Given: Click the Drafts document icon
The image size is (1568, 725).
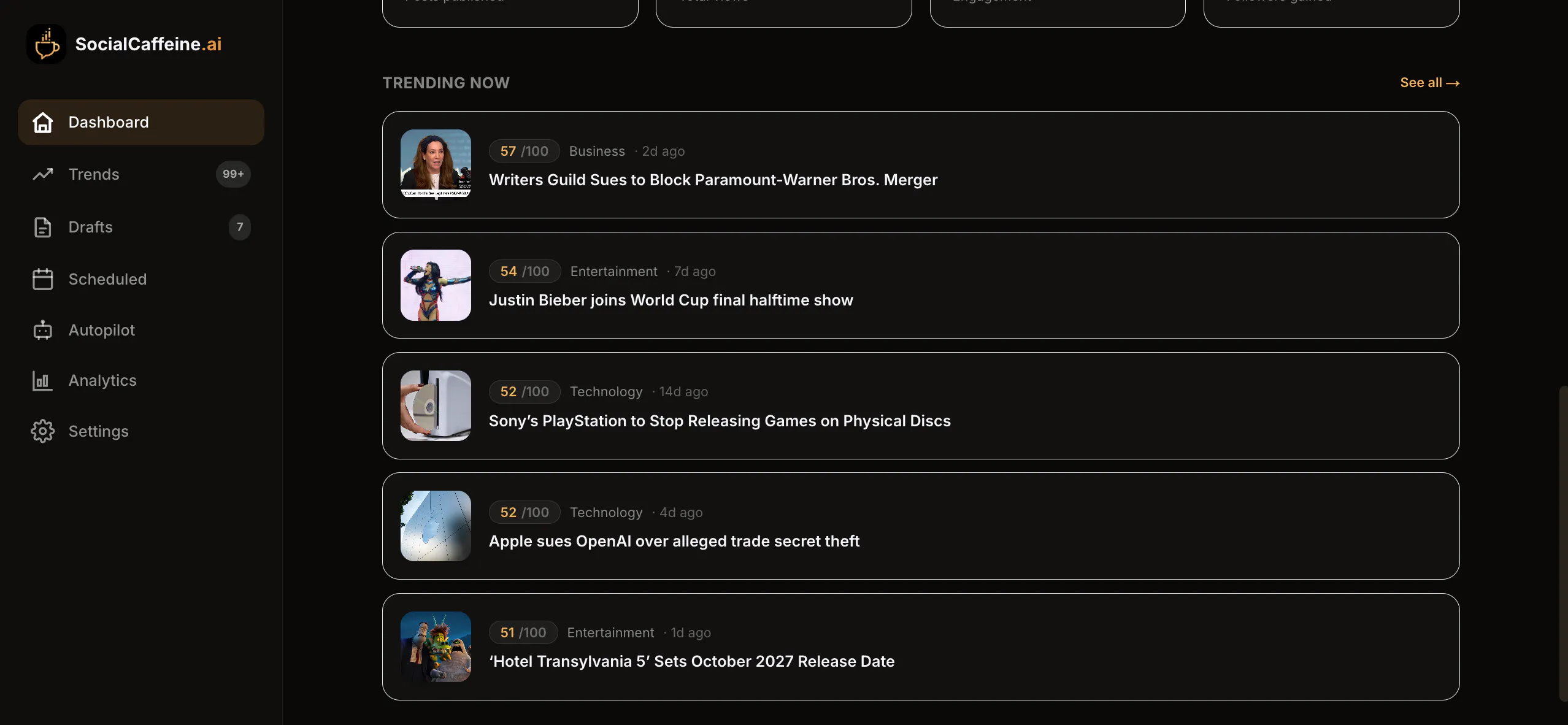Looking at the screenshot, I should pyautogui.click(x=42, y=227).
